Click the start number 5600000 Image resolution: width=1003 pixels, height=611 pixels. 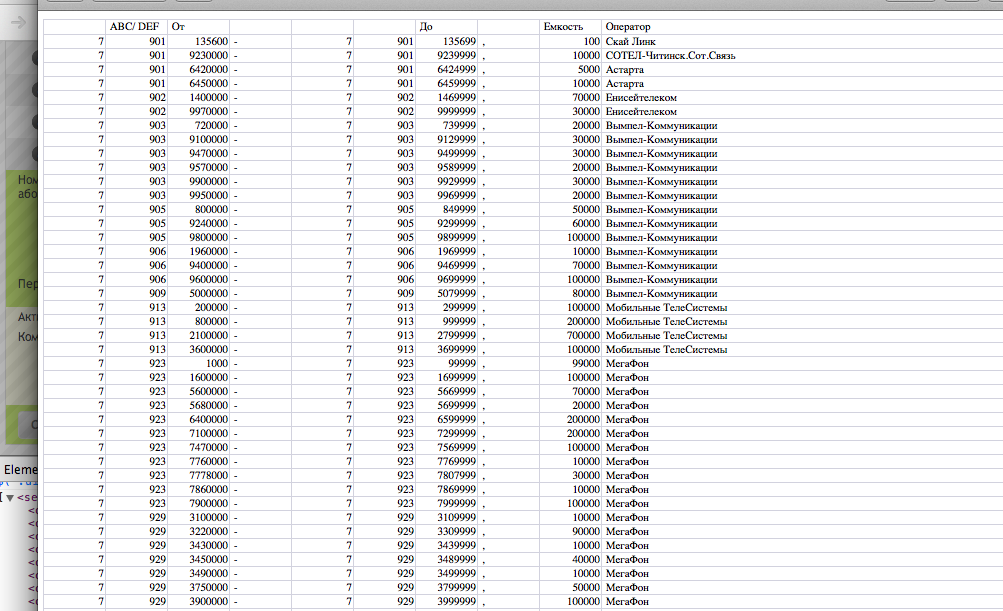click(208, 392)
